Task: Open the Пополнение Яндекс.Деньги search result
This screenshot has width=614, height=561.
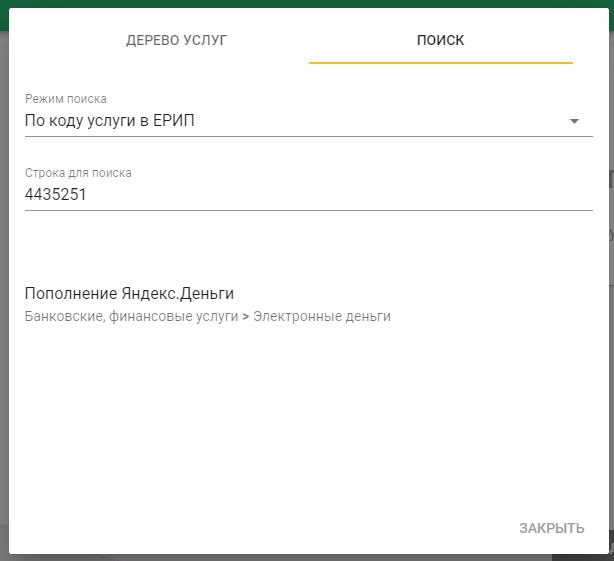Action: (x=129, y=294)
